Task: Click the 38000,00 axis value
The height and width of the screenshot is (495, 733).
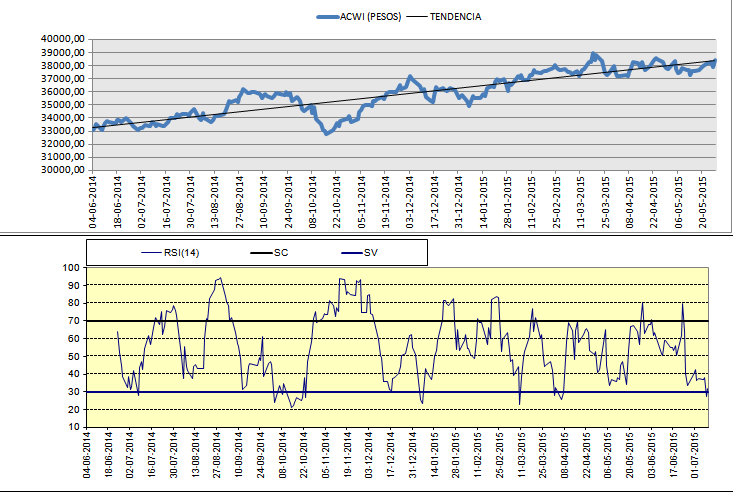Action: [x=63, y=65]
